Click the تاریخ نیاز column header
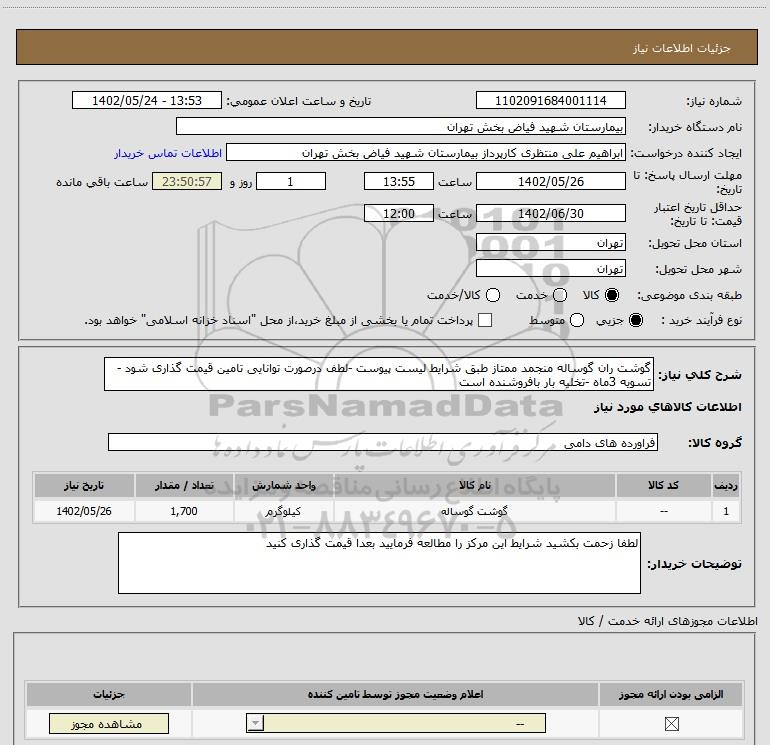 (84, 485)
